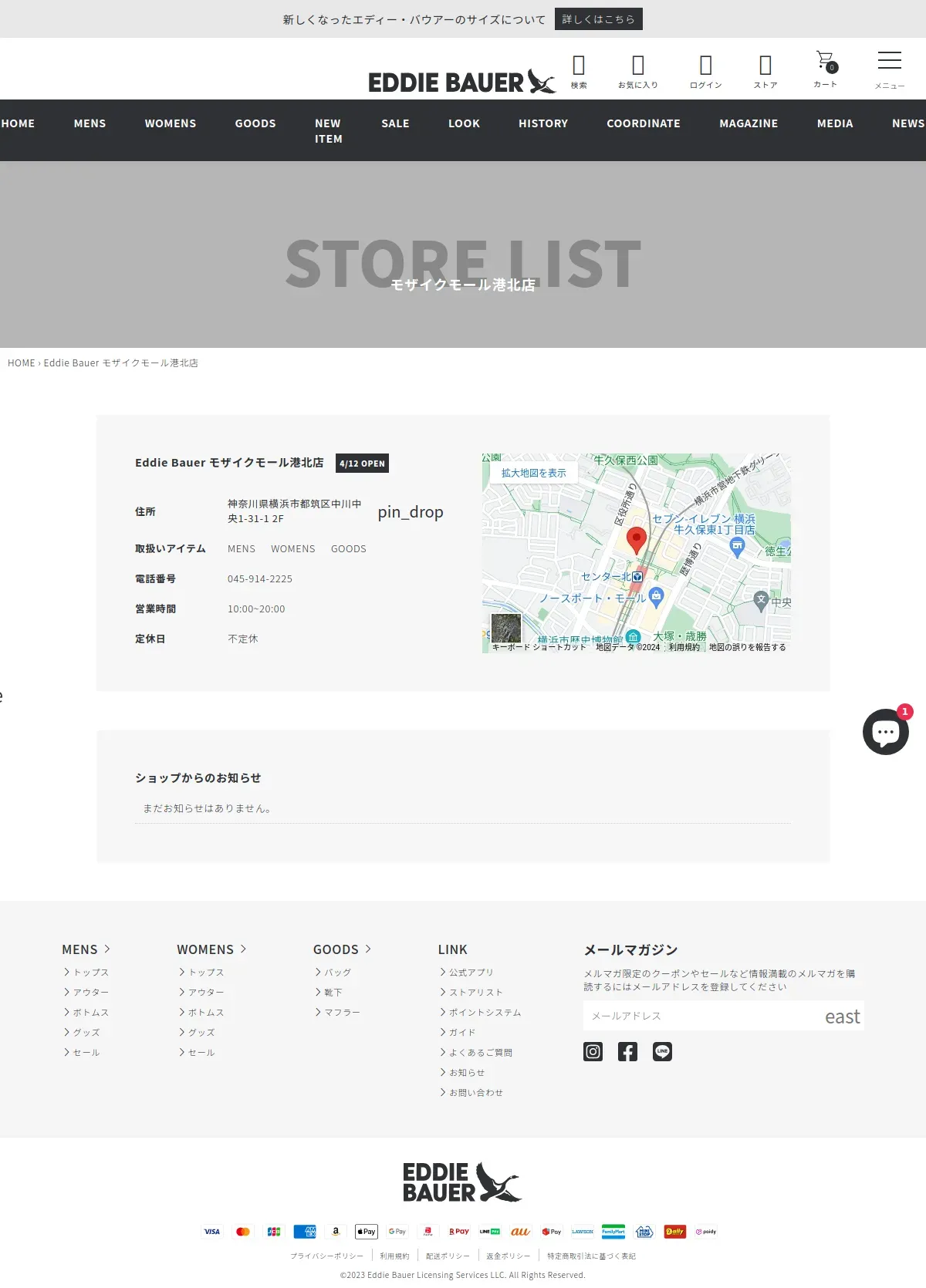Click the Apple Pay payment icon
This screenshot has width=926, height=1288.
pos(367,1232)
